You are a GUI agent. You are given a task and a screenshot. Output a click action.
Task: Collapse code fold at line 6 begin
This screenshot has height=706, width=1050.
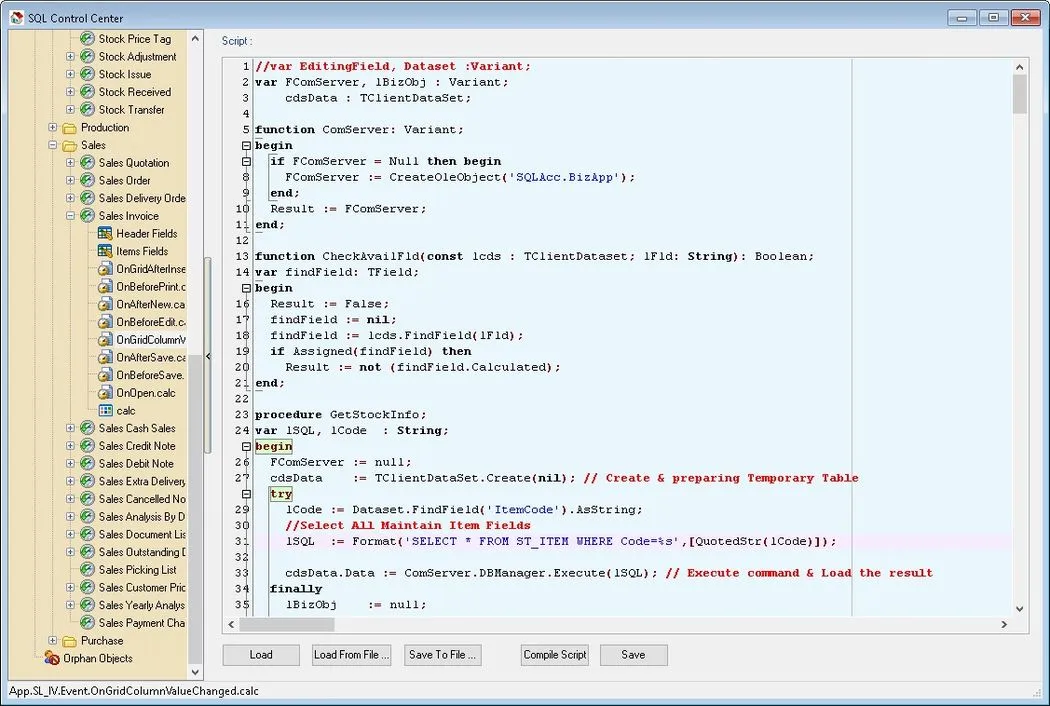246,145
